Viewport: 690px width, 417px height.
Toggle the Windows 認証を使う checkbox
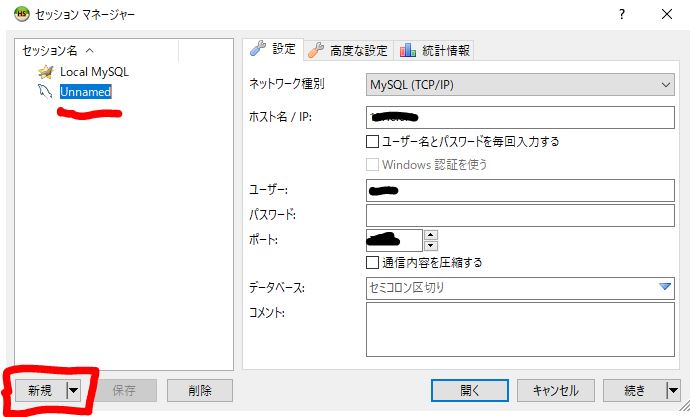tap(372, 165)
